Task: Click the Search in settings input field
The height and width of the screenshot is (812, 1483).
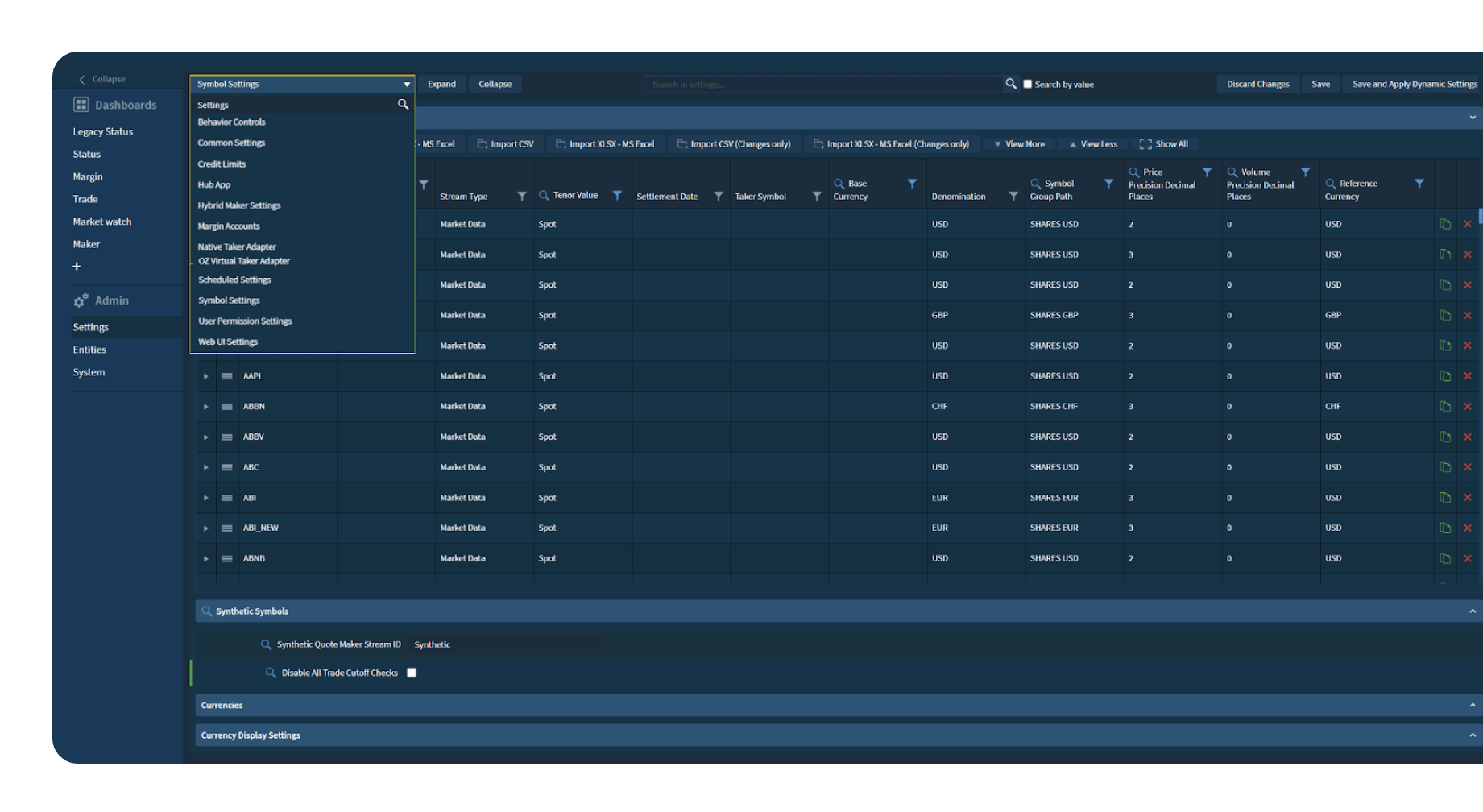Action: coord(823,84)
